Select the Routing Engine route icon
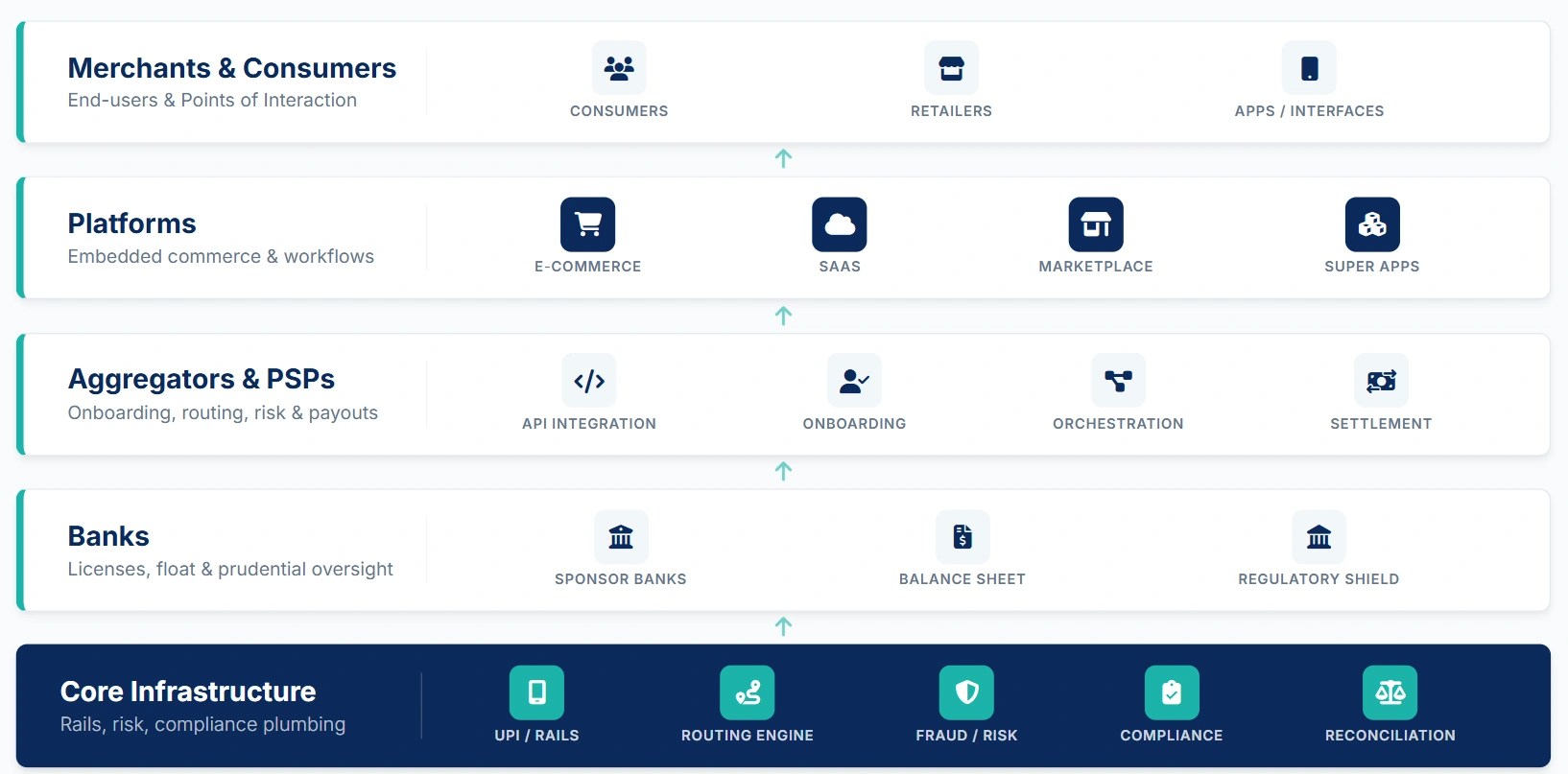This screenshot has width=1568, height=774. (x=748, y=692)
